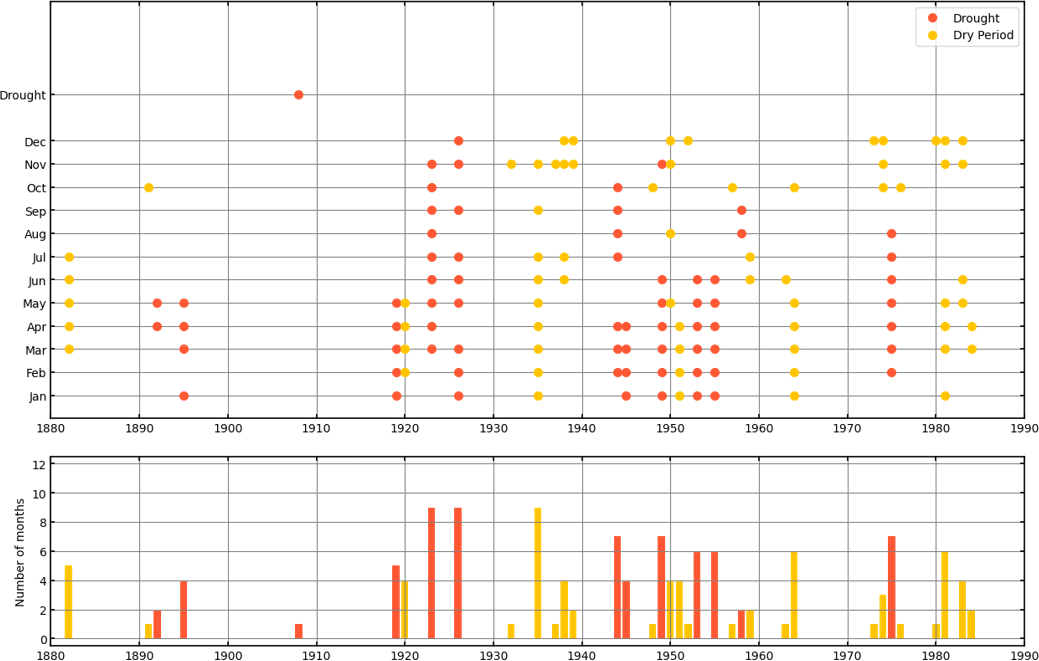Pick the red bar at 1895

coord(184,609)
